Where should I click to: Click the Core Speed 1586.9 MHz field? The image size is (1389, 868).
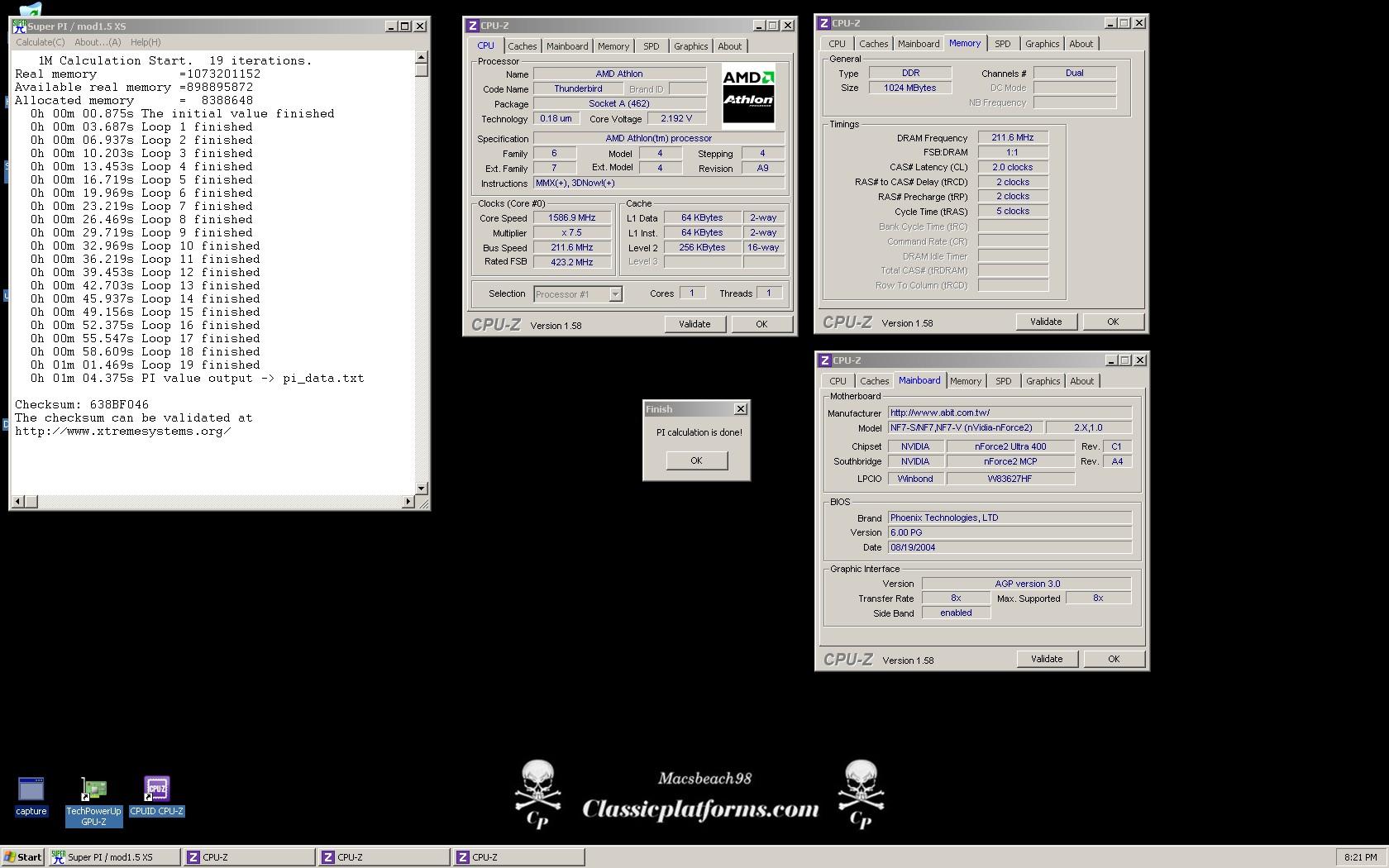[x=571, y=218]
